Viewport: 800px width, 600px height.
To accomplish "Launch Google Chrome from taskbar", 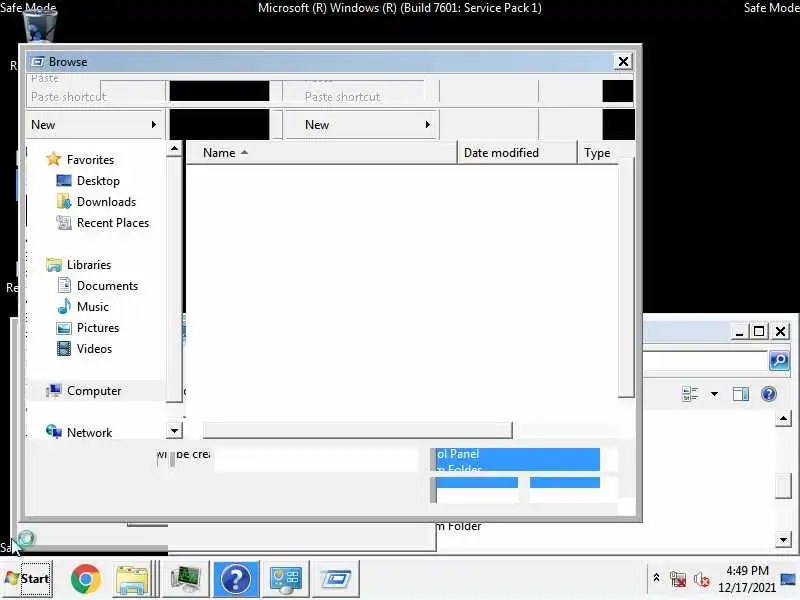I will (x=86, y=579).
